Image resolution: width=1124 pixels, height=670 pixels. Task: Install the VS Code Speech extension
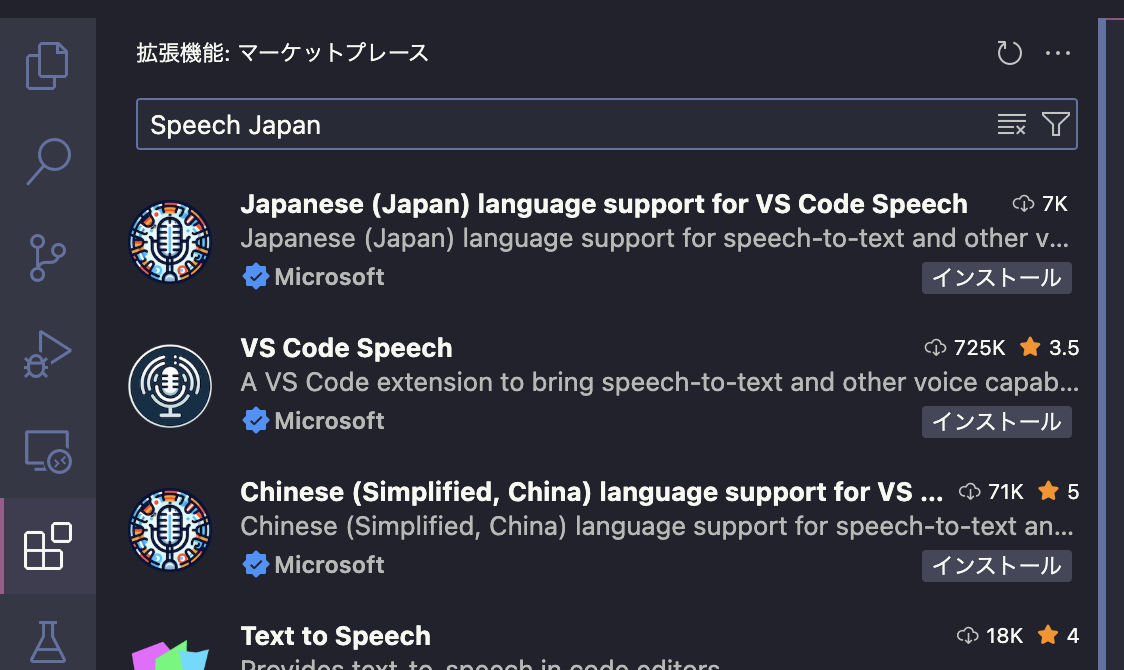[x=996, y=421]
